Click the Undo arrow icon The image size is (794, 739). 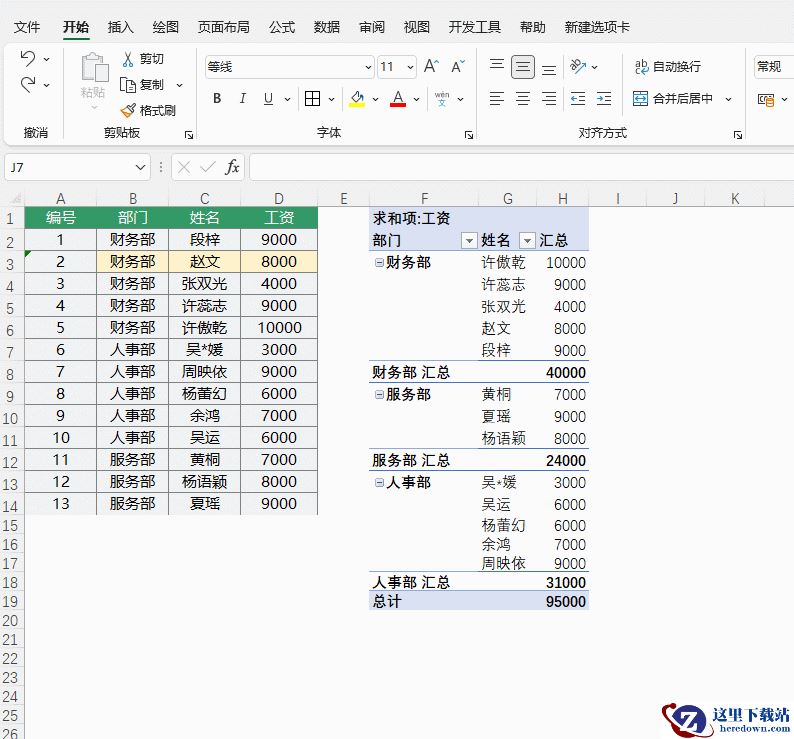[x=28, y=59]
